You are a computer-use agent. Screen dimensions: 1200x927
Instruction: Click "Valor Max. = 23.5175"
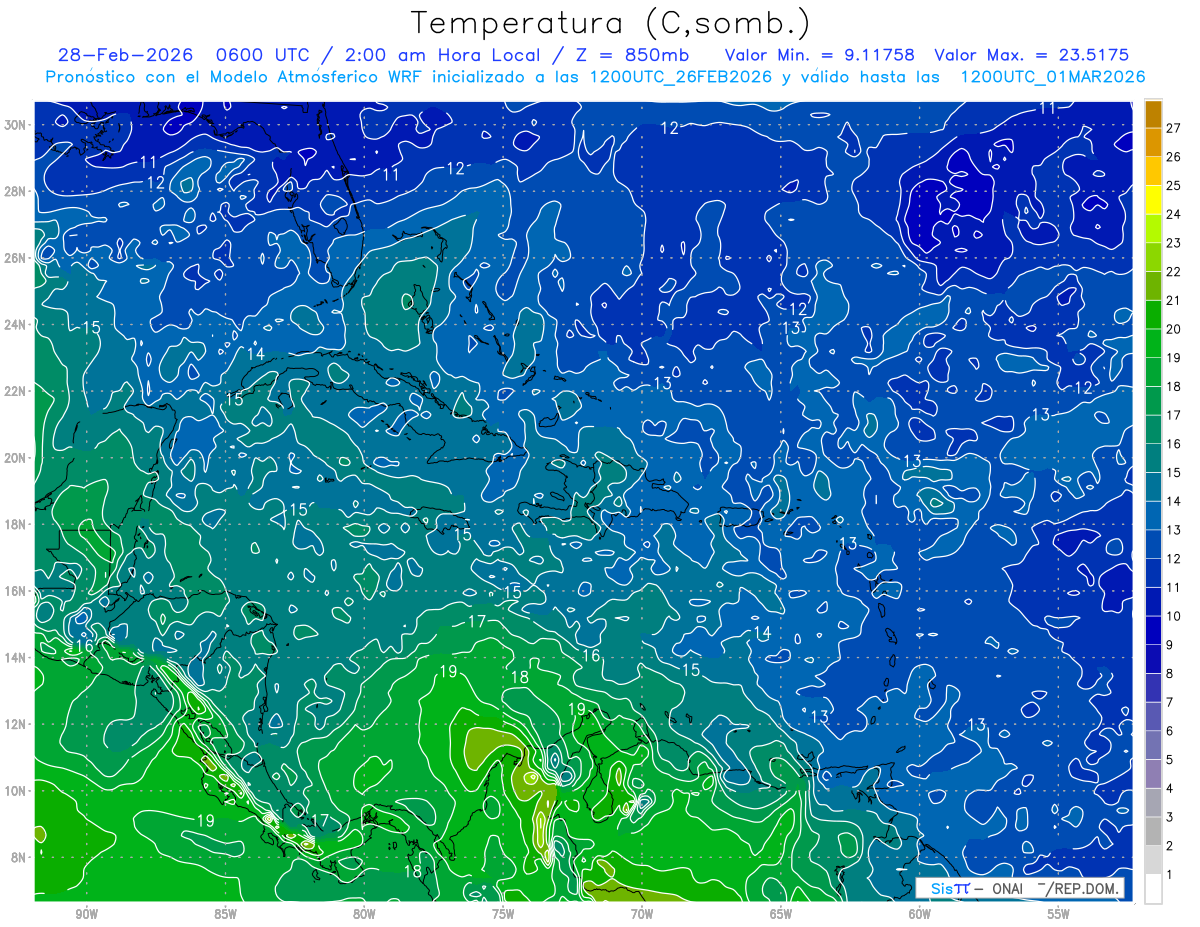click(x=1034, y=55)
